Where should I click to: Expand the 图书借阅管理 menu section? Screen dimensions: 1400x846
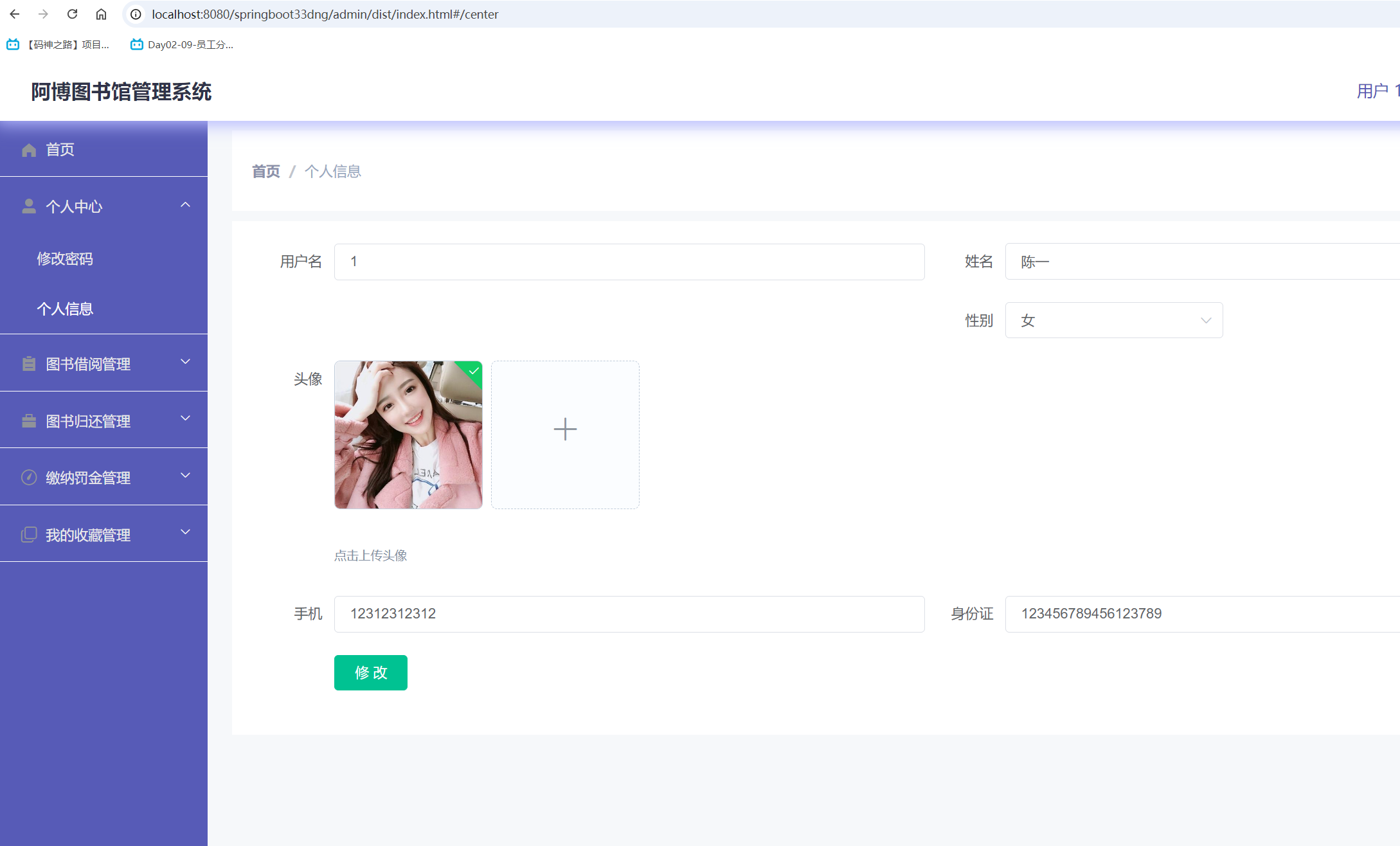click(185, 362)
